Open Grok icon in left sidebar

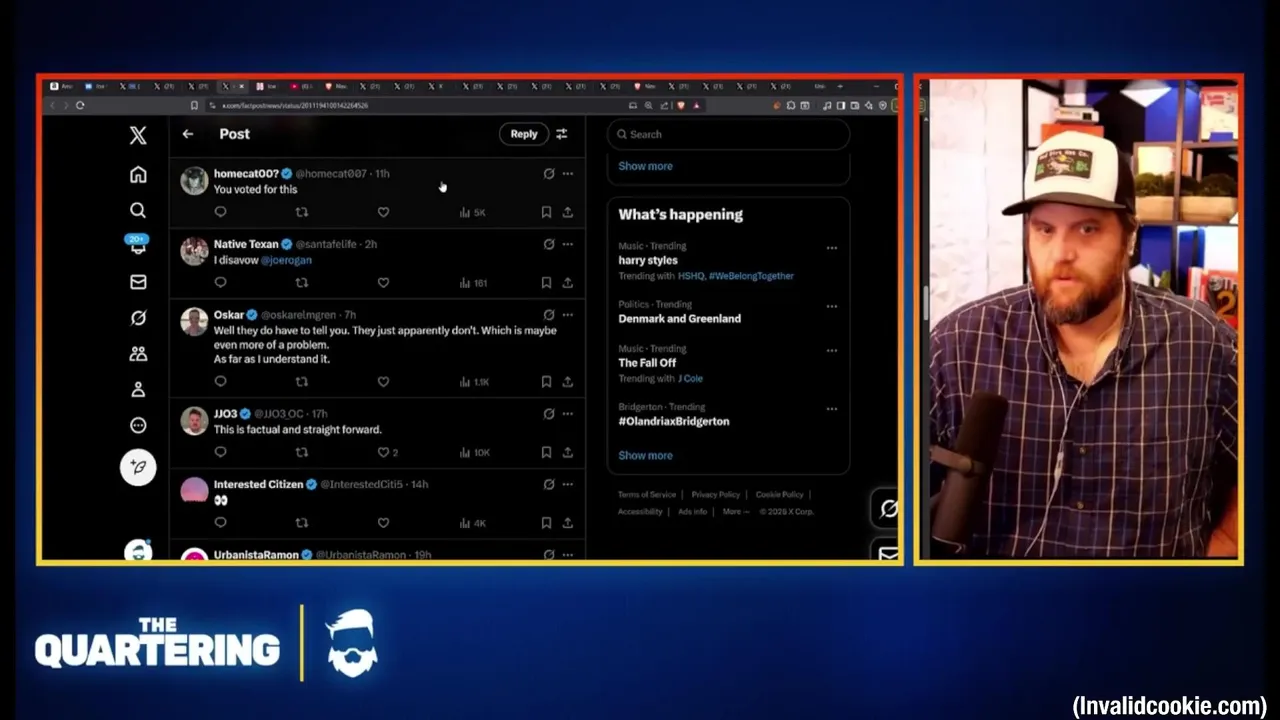tap(138, 318)
